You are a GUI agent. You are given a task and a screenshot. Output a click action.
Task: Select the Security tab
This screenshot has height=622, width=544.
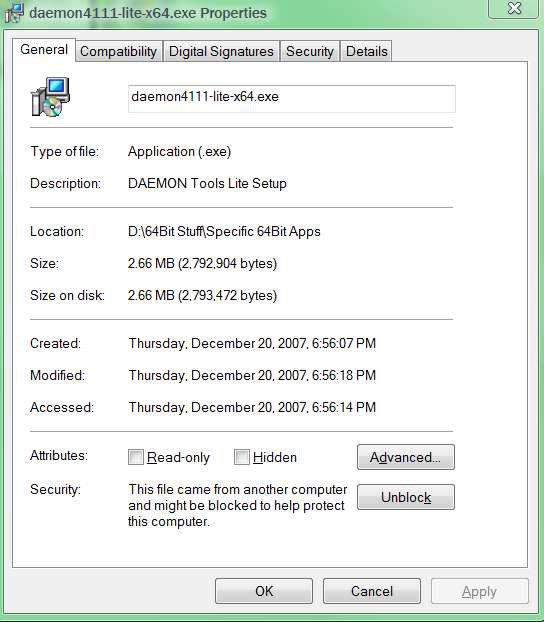[x=310, y=51]
